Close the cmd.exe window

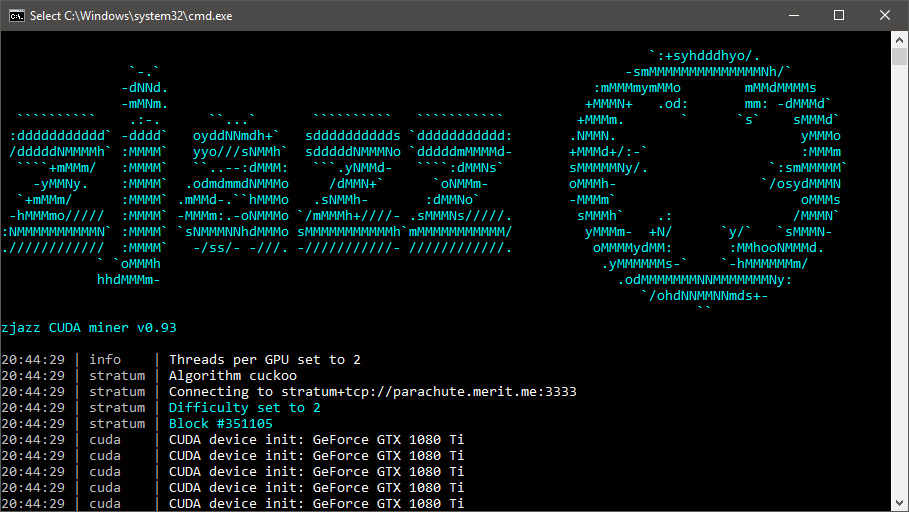click(x=885, y=16)
